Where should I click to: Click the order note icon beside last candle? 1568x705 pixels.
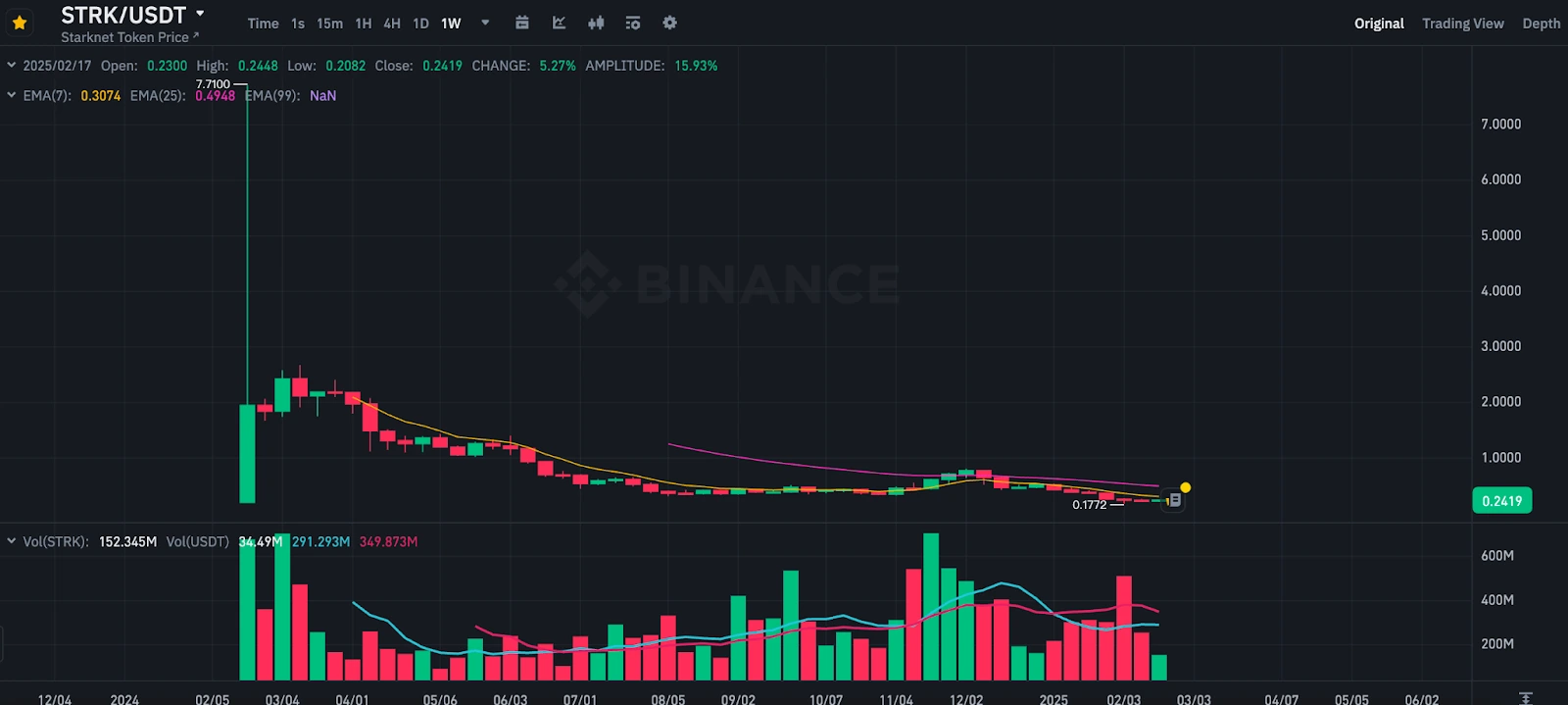(1174, 500)
